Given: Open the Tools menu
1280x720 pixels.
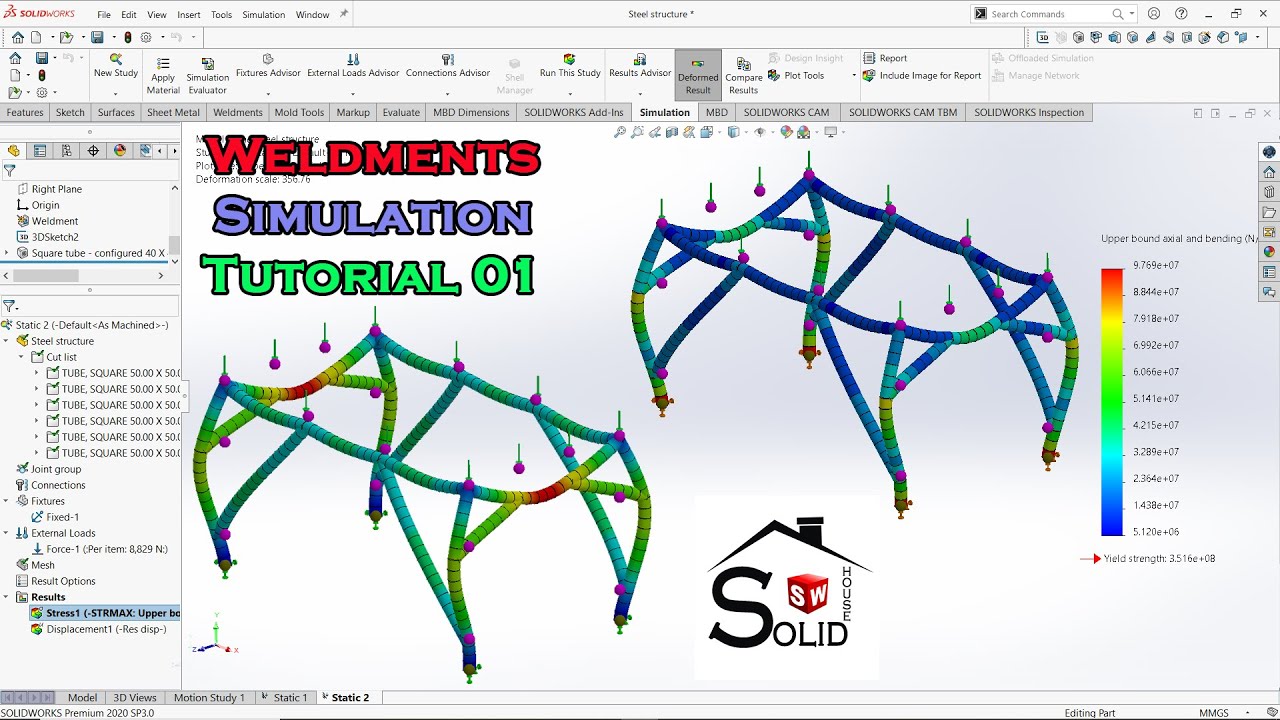Looking at the screenshot, I should (x=221, y=15).
